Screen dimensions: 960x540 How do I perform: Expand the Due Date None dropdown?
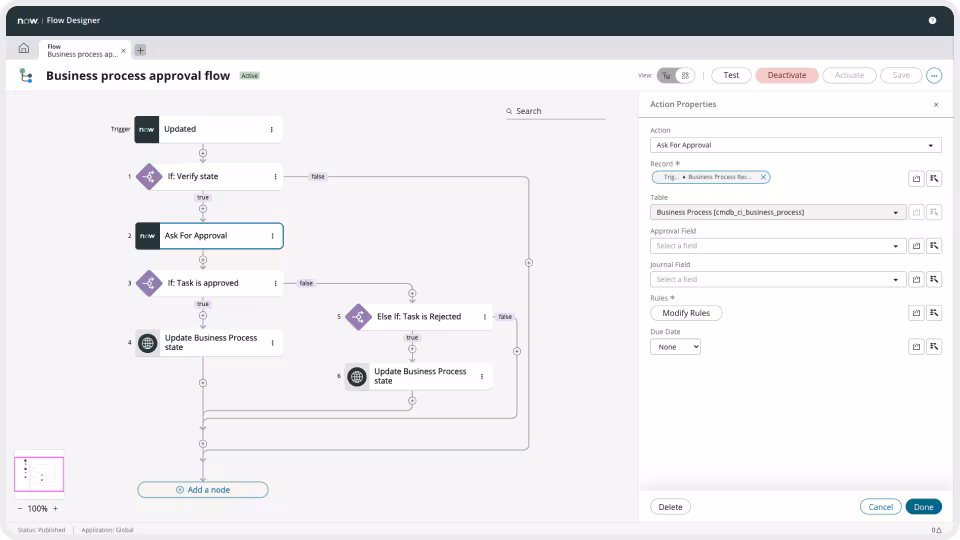(x=675, y=347)
